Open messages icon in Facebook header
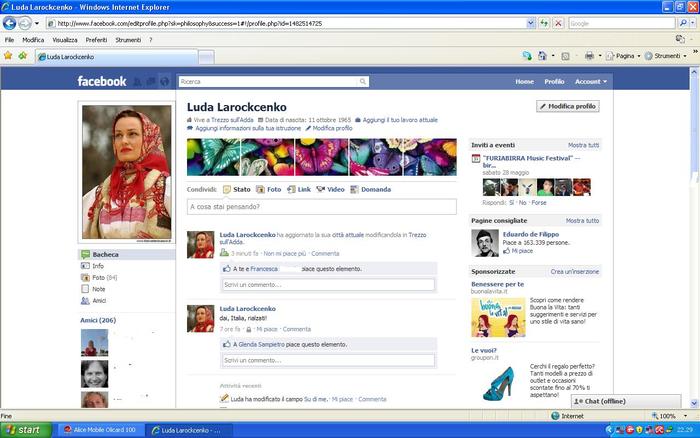This screenshot has width=700, height=438. point(151,82)
